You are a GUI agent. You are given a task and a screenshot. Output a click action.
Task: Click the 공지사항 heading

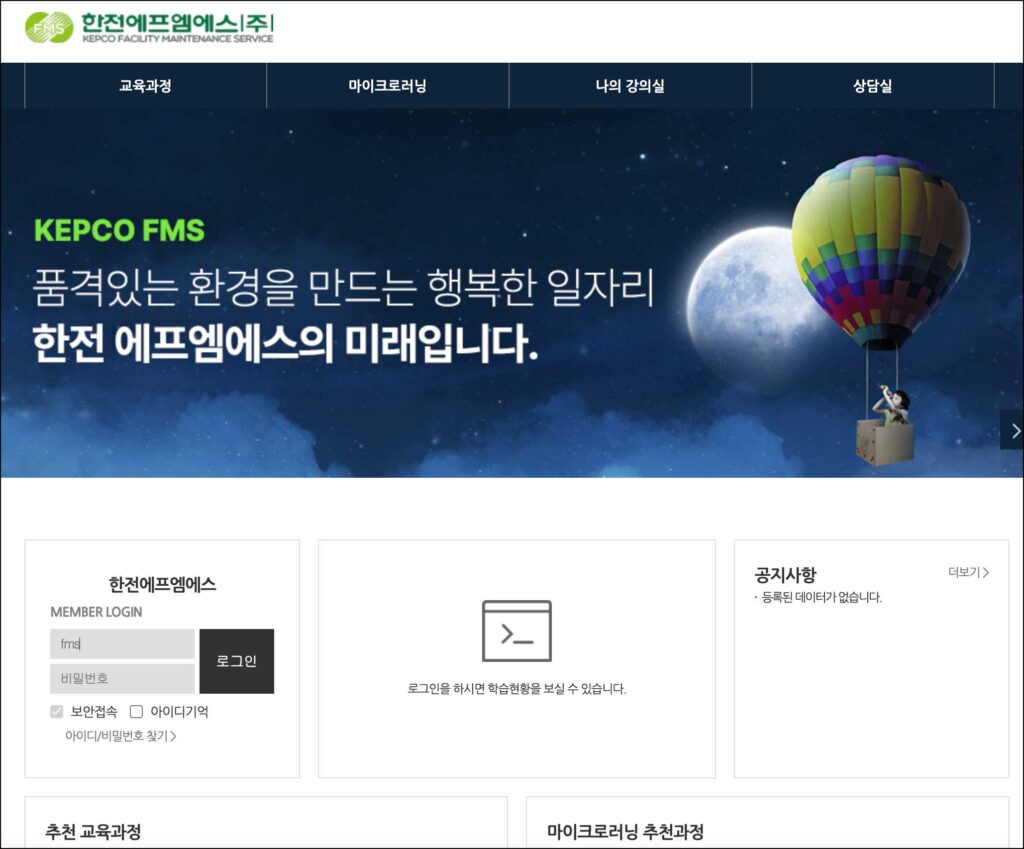click(785, 575)
